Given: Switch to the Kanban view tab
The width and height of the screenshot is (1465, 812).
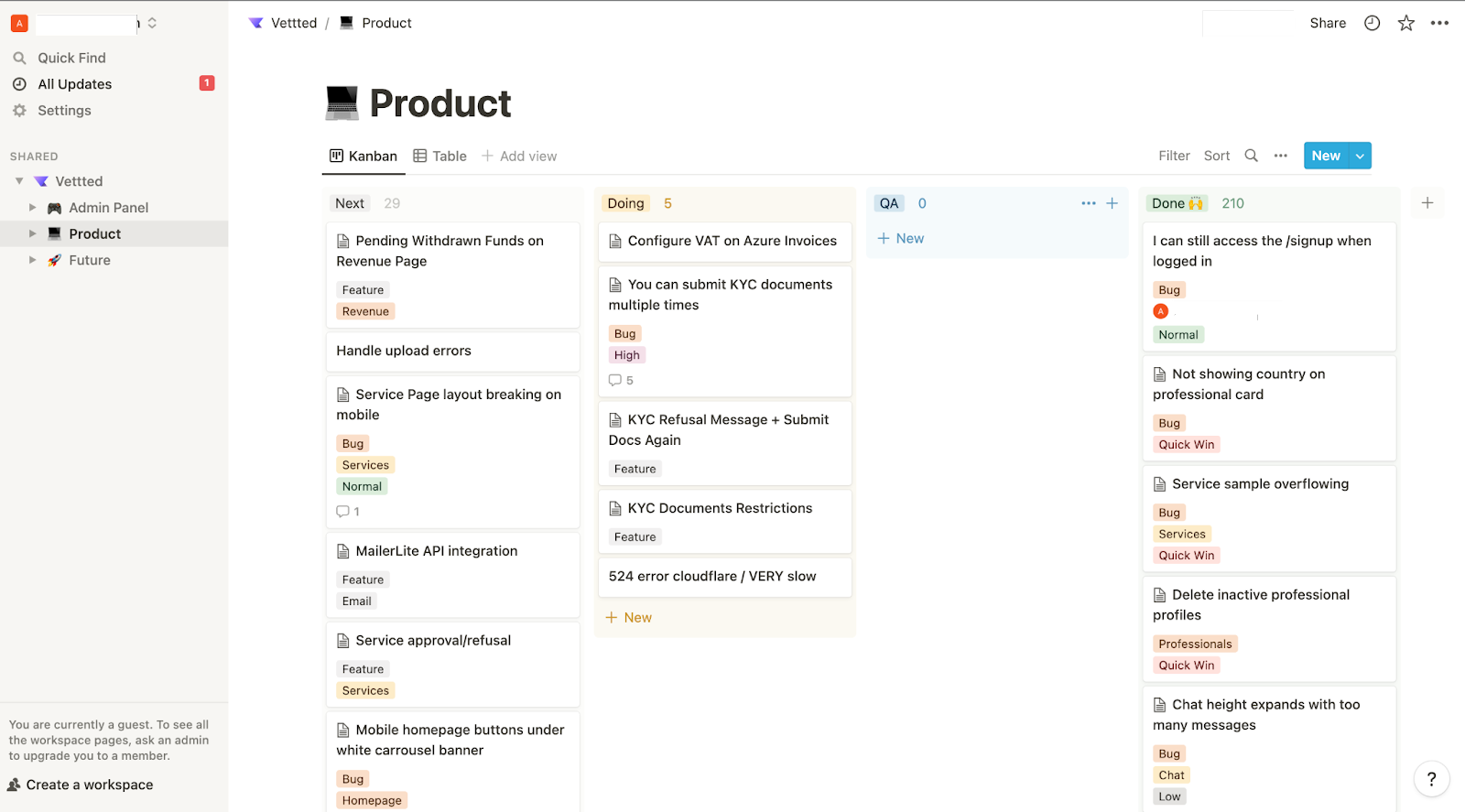Looking at the screenshot, I should 364,156.
